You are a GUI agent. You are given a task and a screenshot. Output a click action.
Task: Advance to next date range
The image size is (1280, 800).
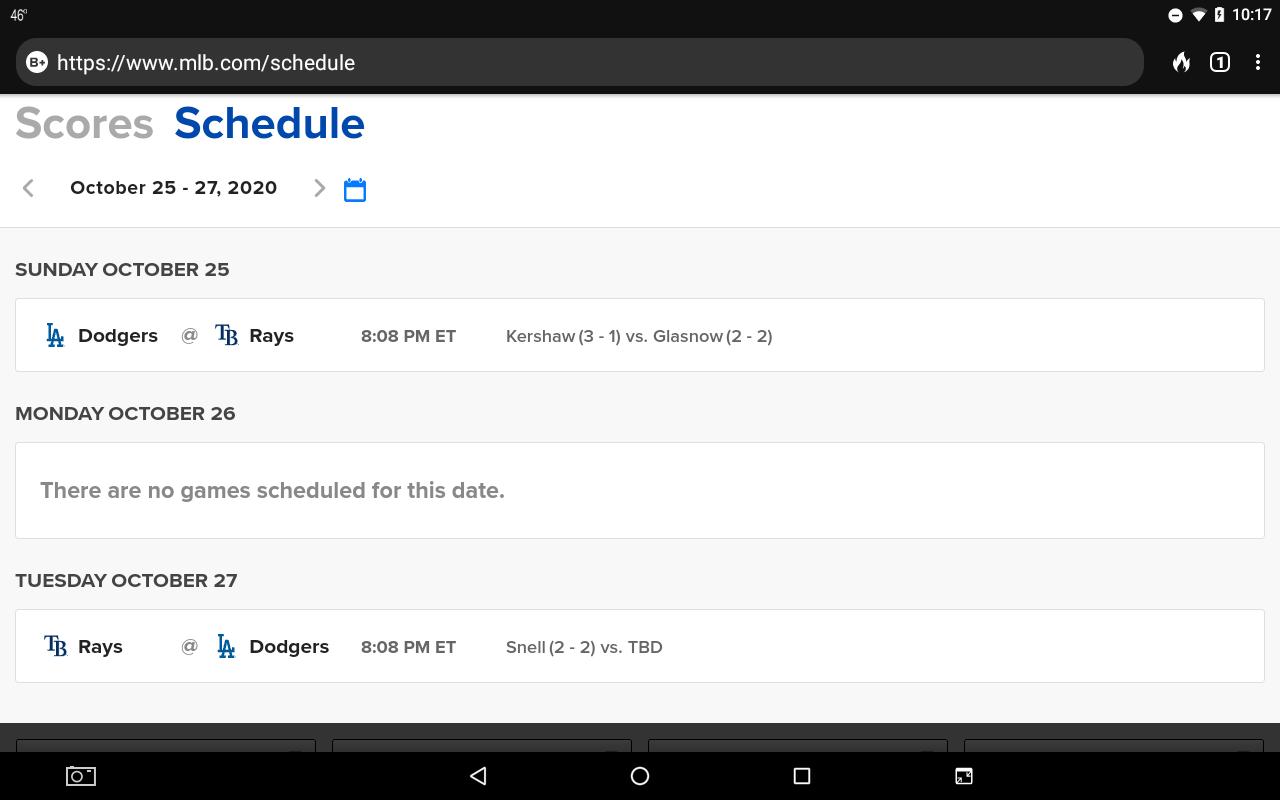coord(319,188)
